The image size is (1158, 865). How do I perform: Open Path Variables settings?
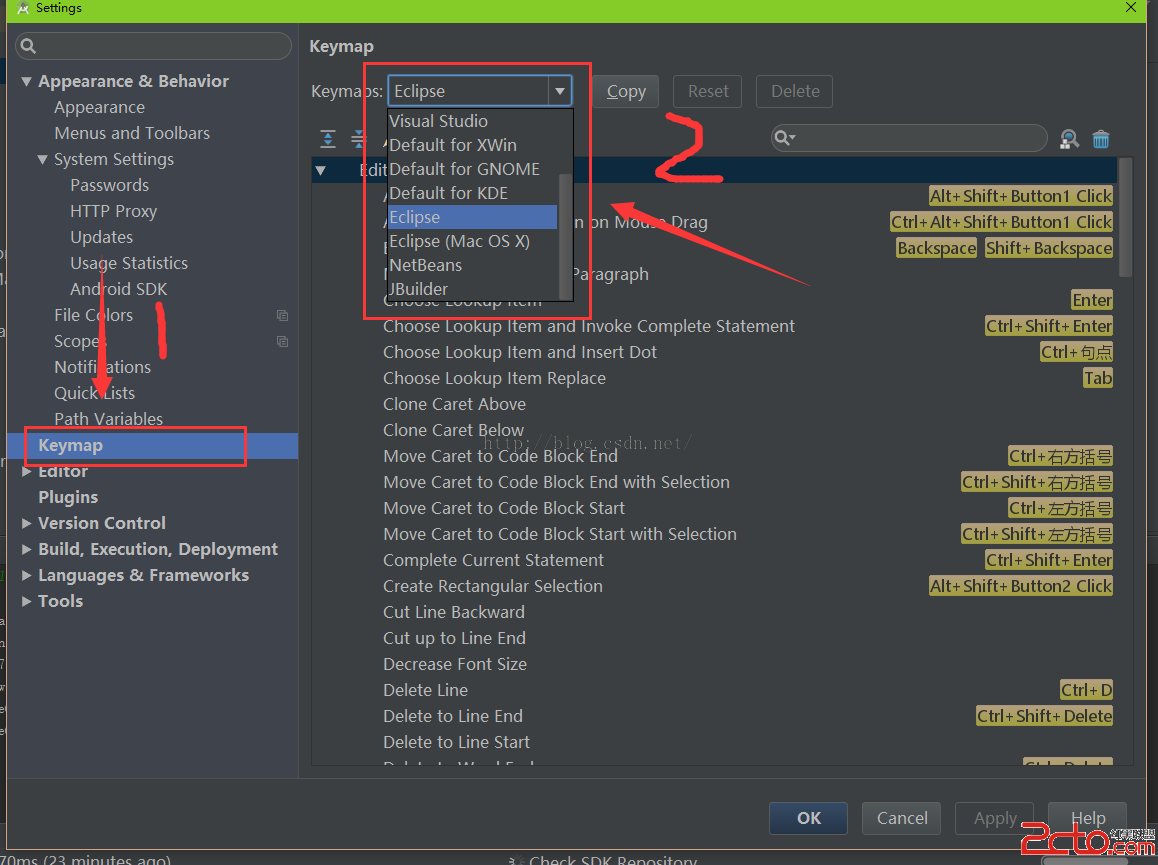(x=109, y=419)
